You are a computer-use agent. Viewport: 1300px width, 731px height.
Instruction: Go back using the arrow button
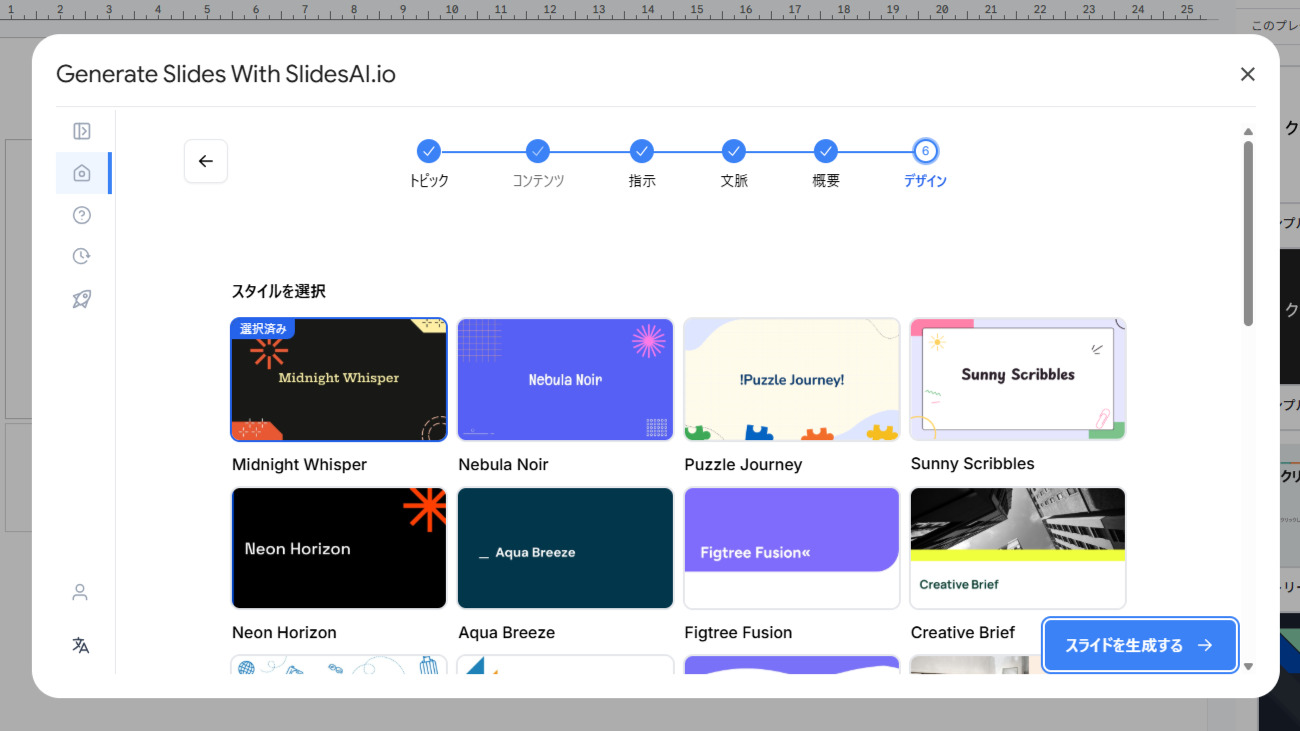pos(205,161)
